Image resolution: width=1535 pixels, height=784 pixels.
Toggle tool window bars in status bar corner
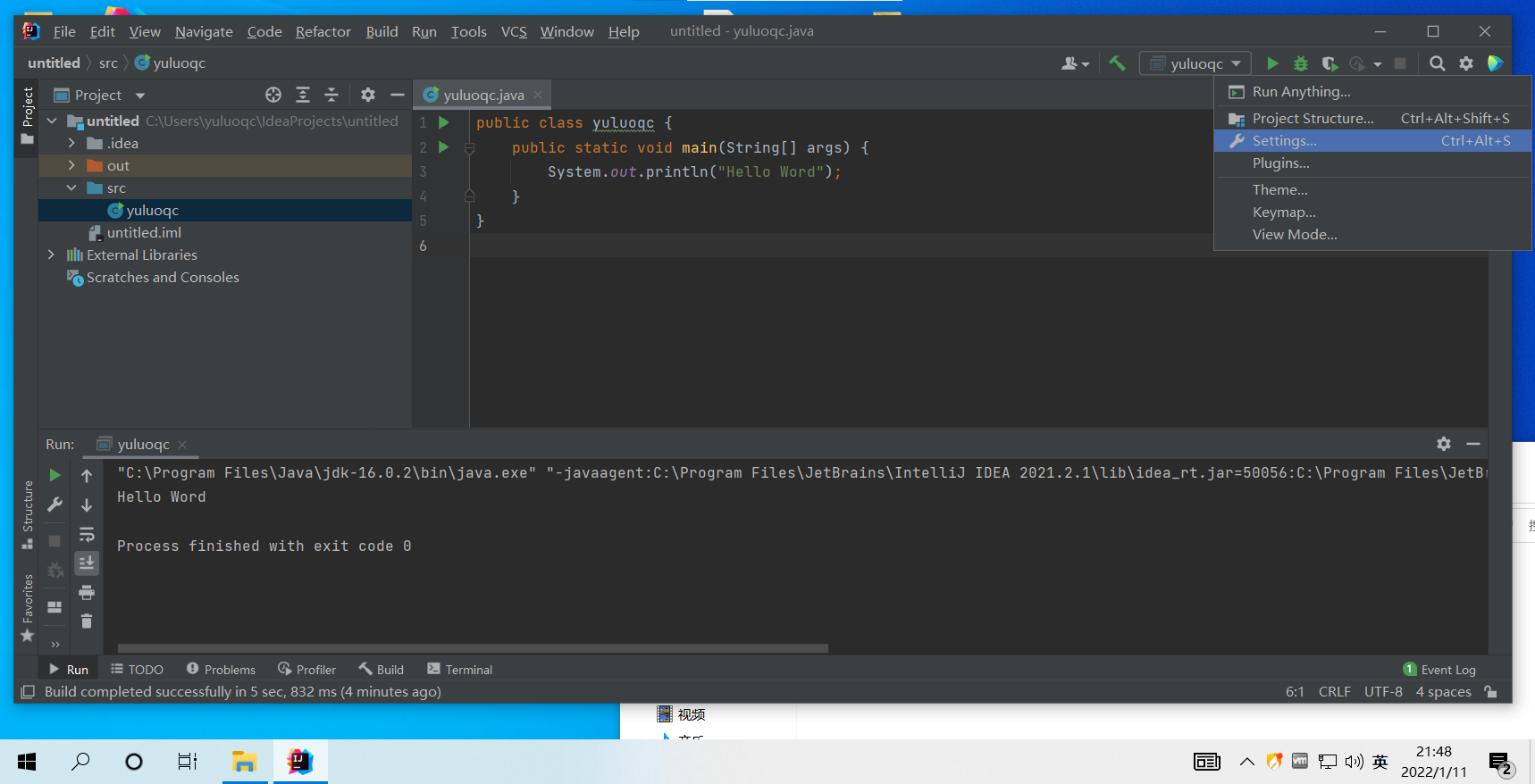tap(28, 692)
